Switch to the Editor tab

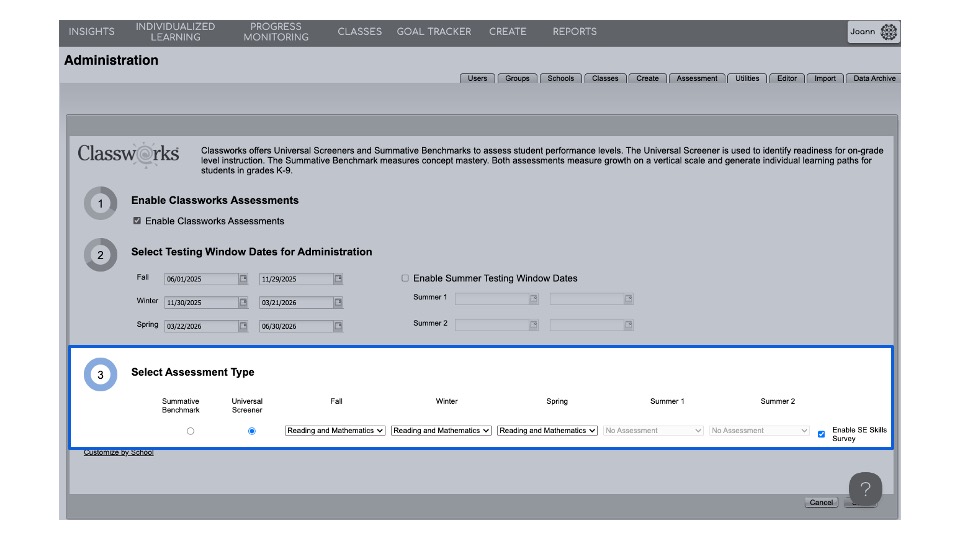click(787, 78)
